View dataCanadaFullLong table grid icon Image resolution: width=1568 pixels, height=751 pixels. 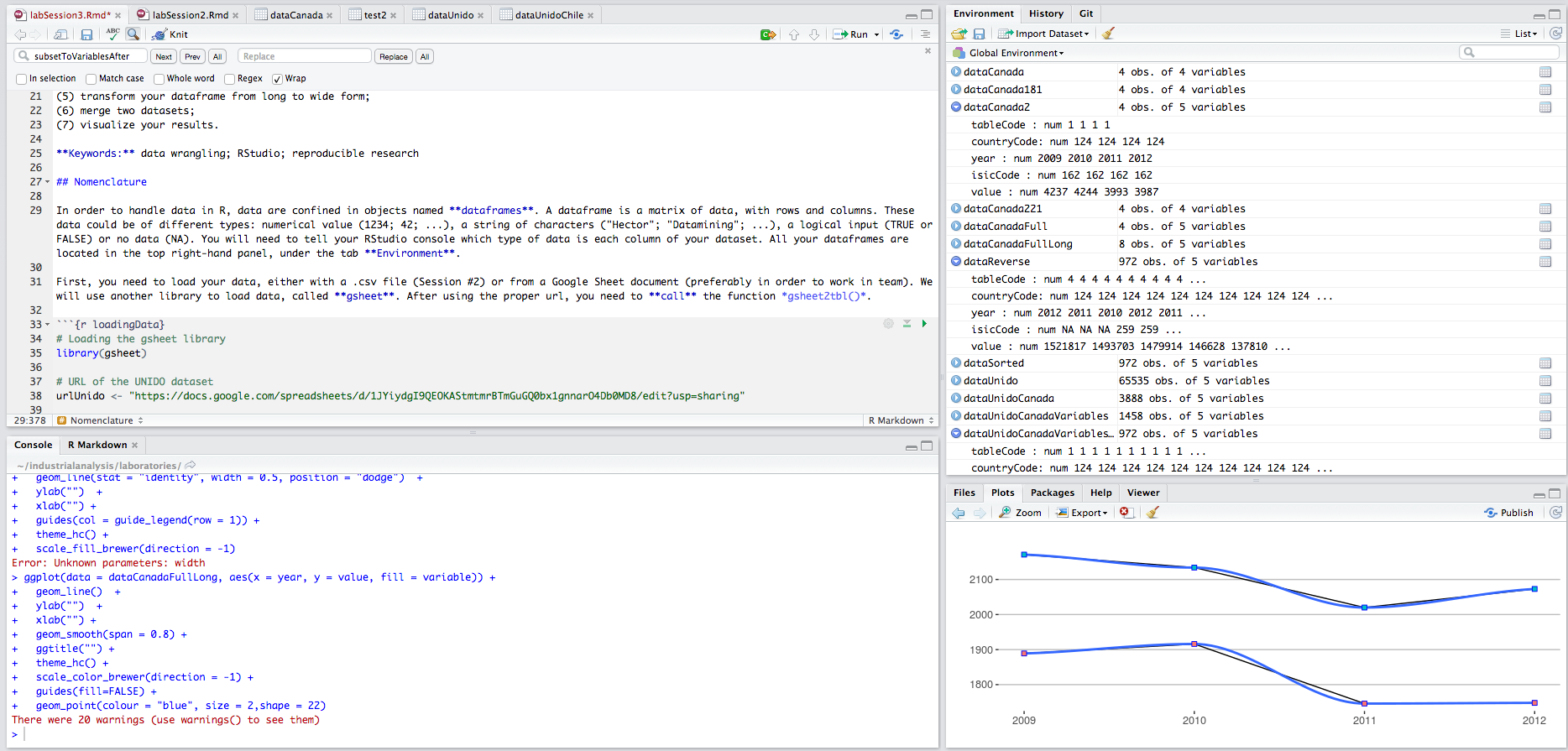pyautogui.click(x=1545, y=244)
